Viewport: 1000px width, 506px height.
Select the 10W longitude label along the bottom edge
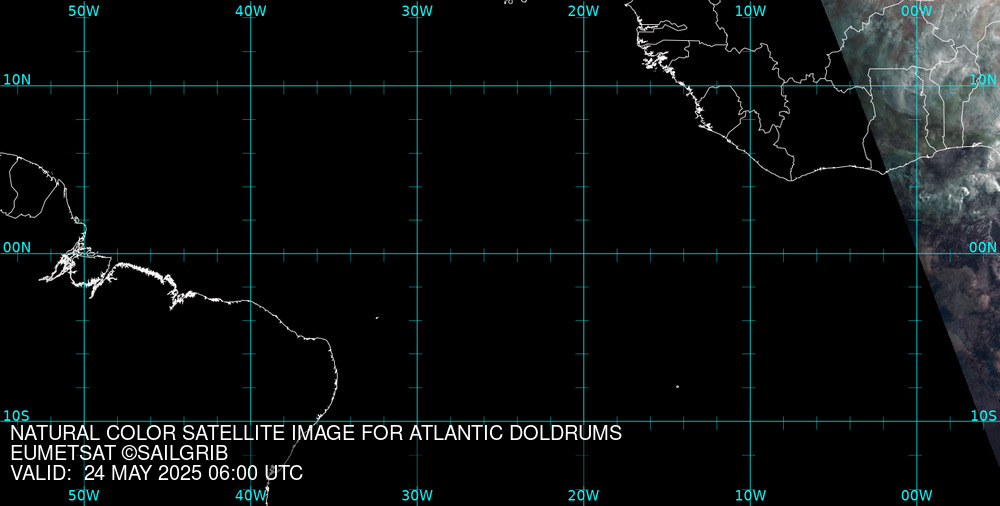(x=750, y=495)
